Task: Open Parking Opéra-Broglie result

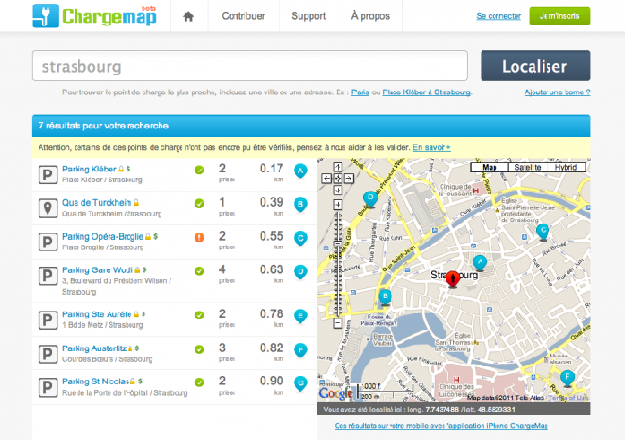Action: (x=102, y=236)
